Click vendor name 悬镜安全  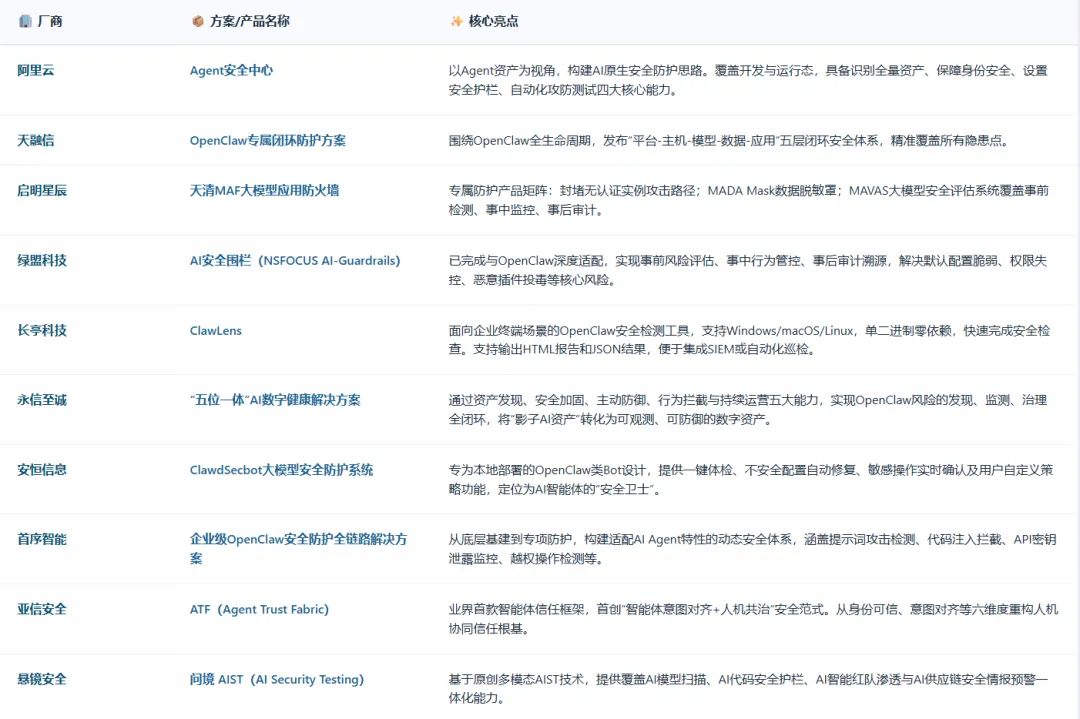pos(42,679)
